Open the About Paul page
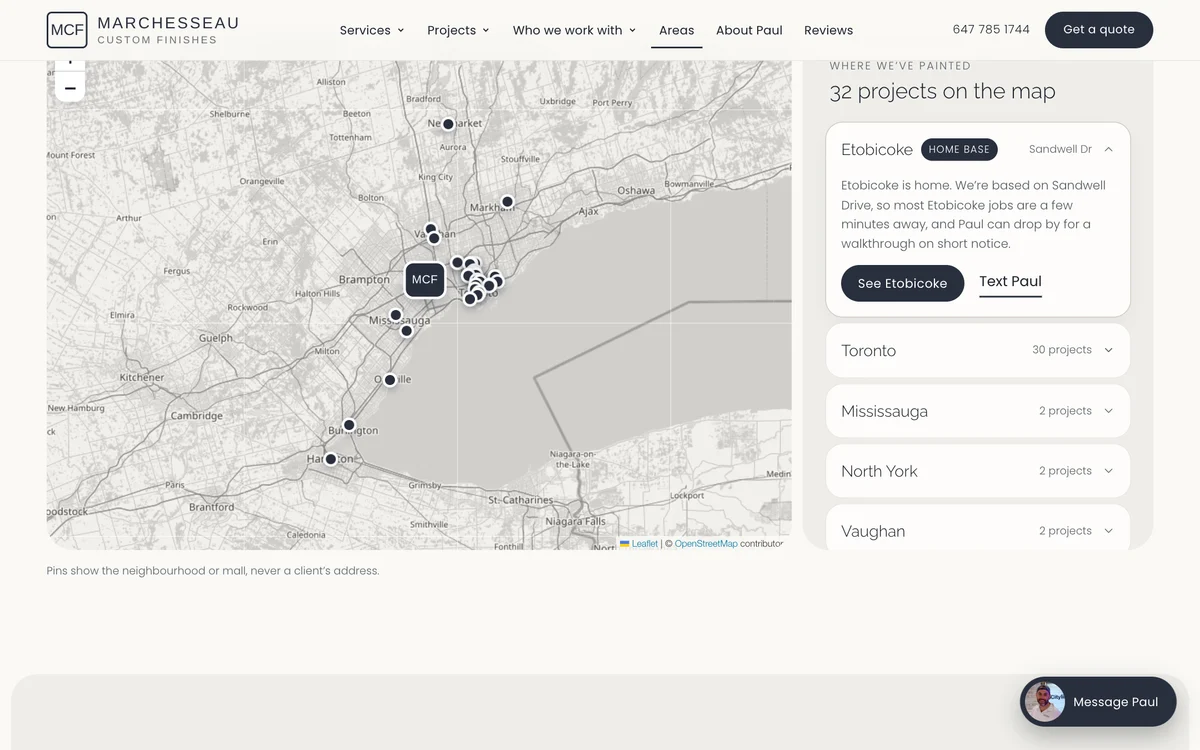Screen dimensions: 1200x750 coord(749,30)
